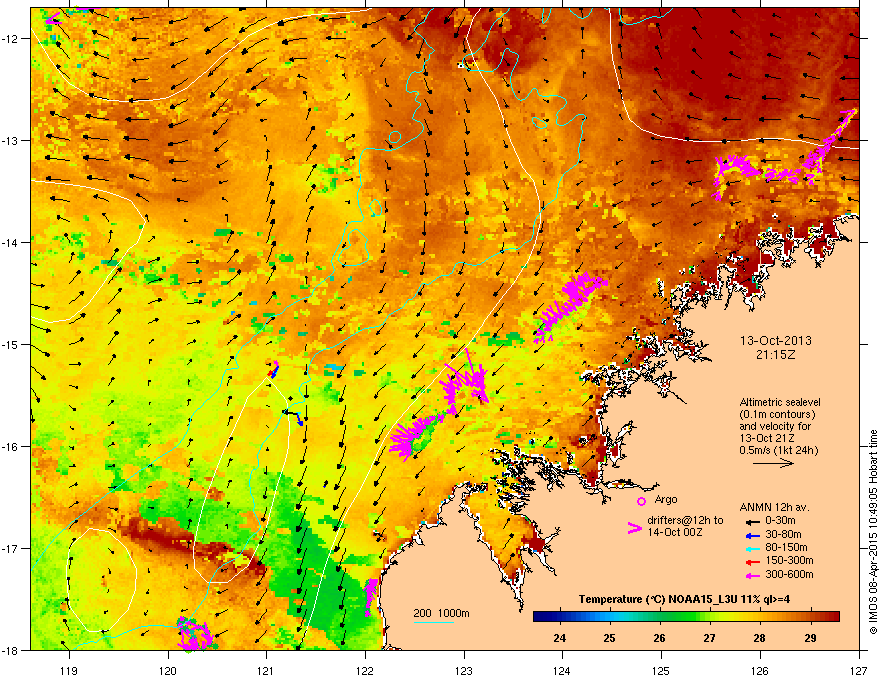Click longitude axis label 120
The width and height of the screenshot is (880, 680).
168,670
